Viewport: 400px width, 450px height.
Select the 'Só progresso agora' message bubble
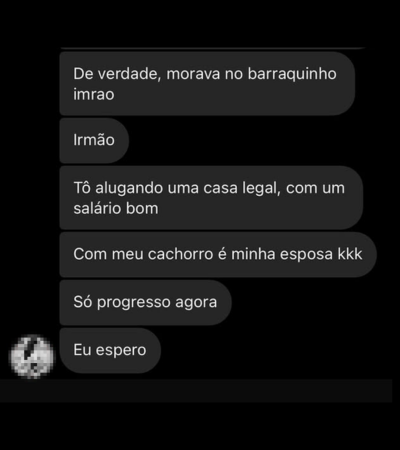[145, 302]
